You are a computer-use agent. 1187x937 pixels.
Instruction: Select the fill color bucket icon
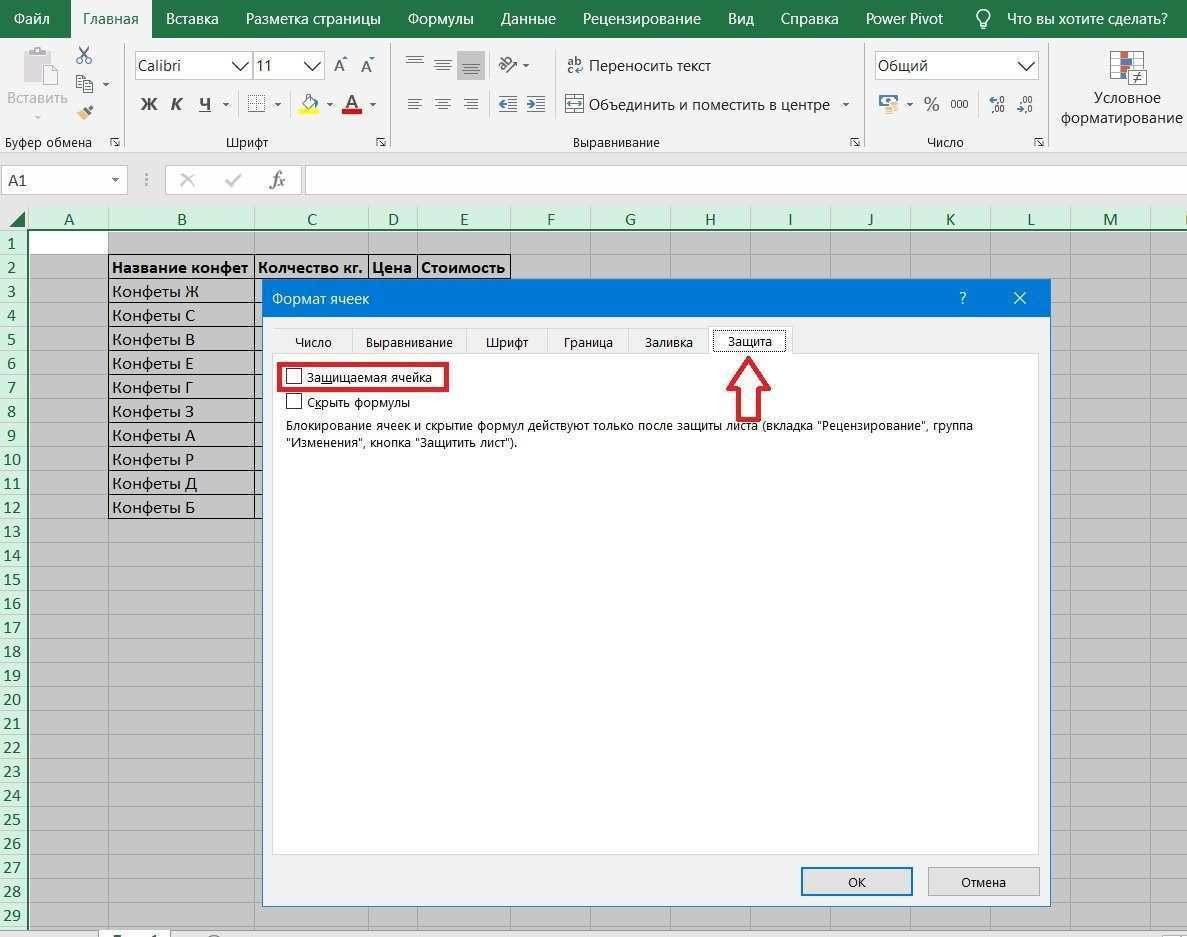point(308,103)
